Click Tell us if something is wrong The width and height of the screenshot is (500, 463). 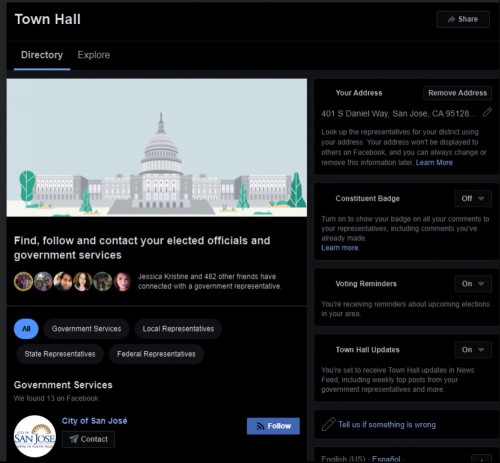387,425
